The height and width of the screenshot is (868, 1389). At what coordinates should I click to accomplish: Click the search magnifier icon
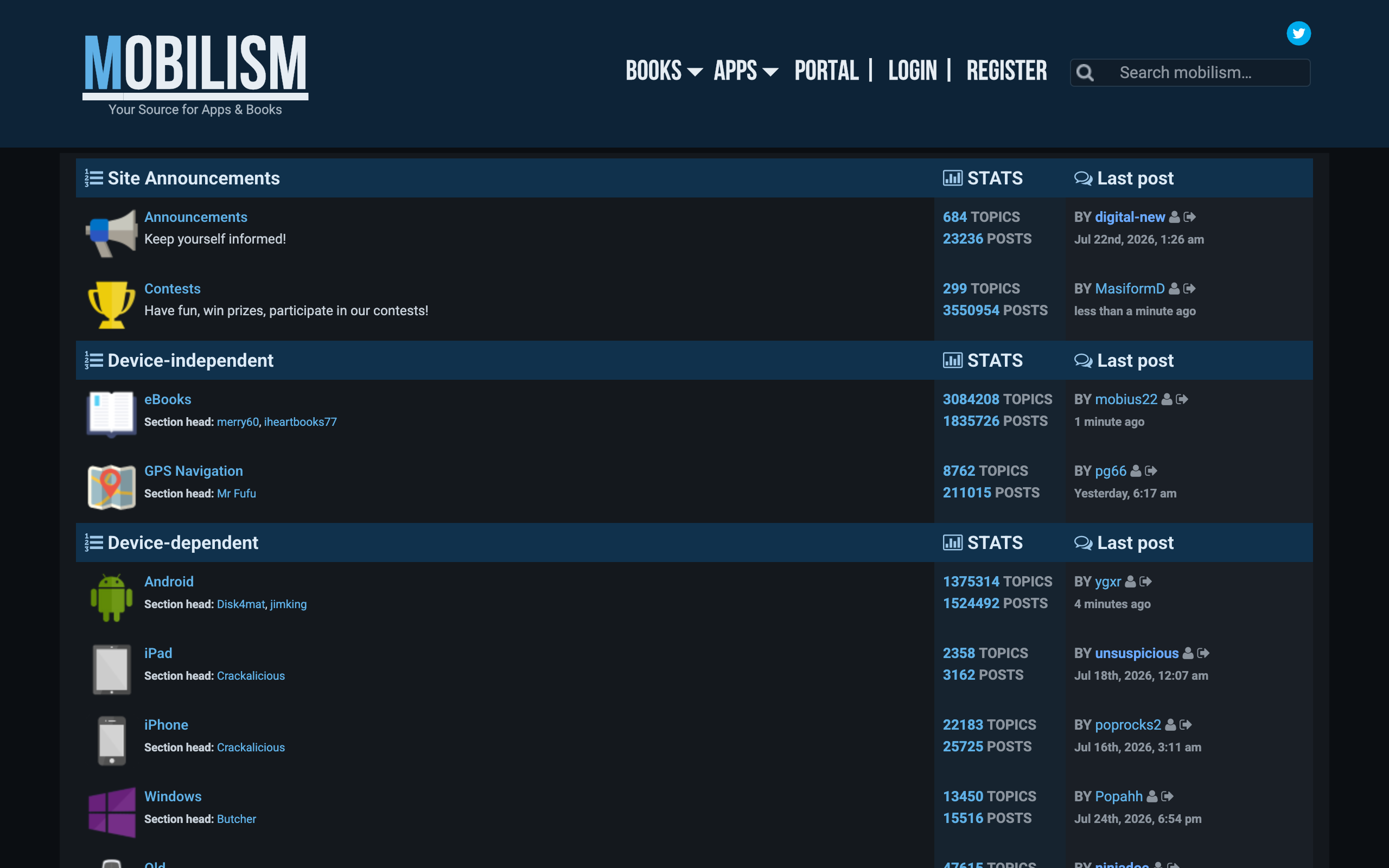(x=1085, y=73)
